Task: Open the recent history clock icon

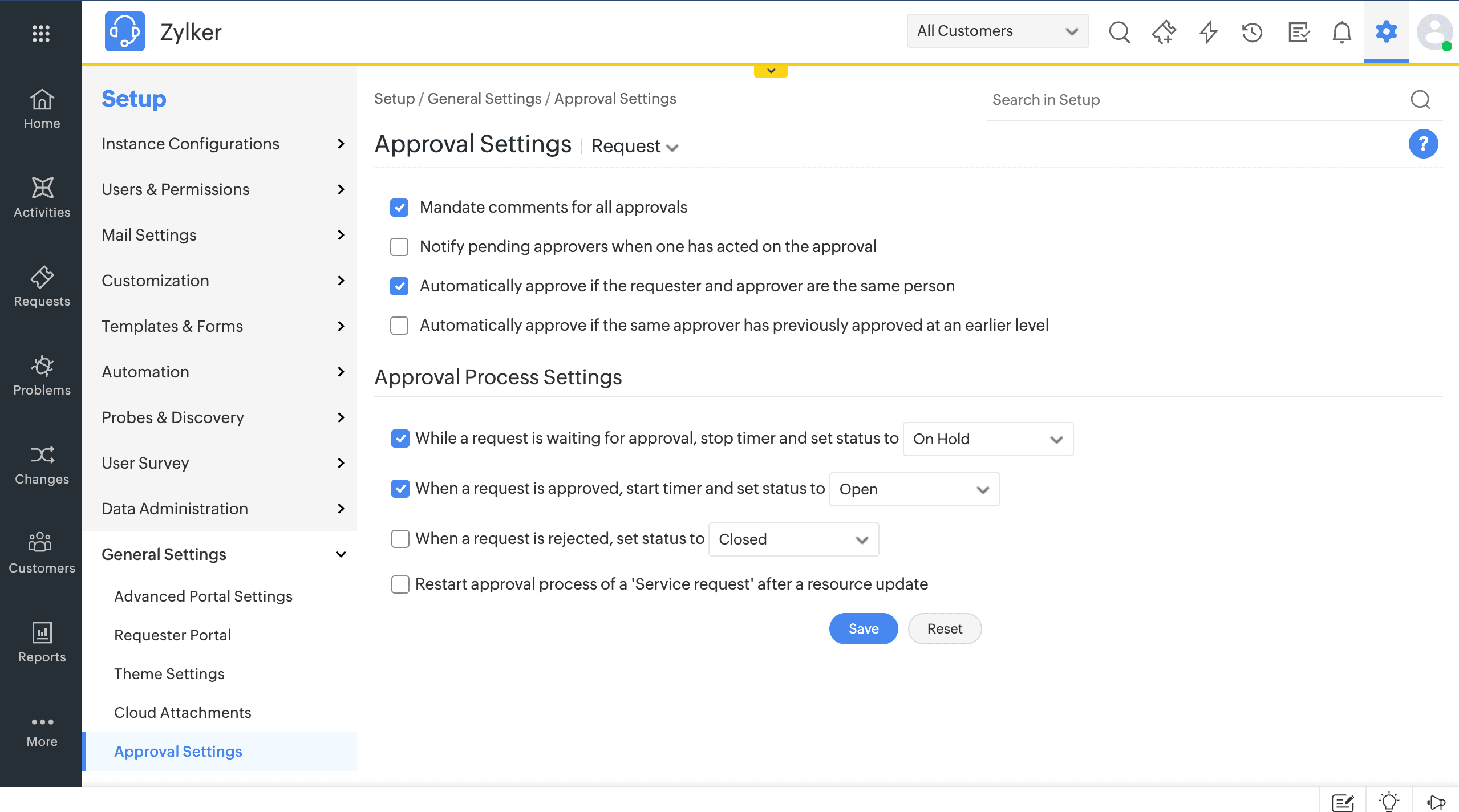Action: pos(1252,32)
